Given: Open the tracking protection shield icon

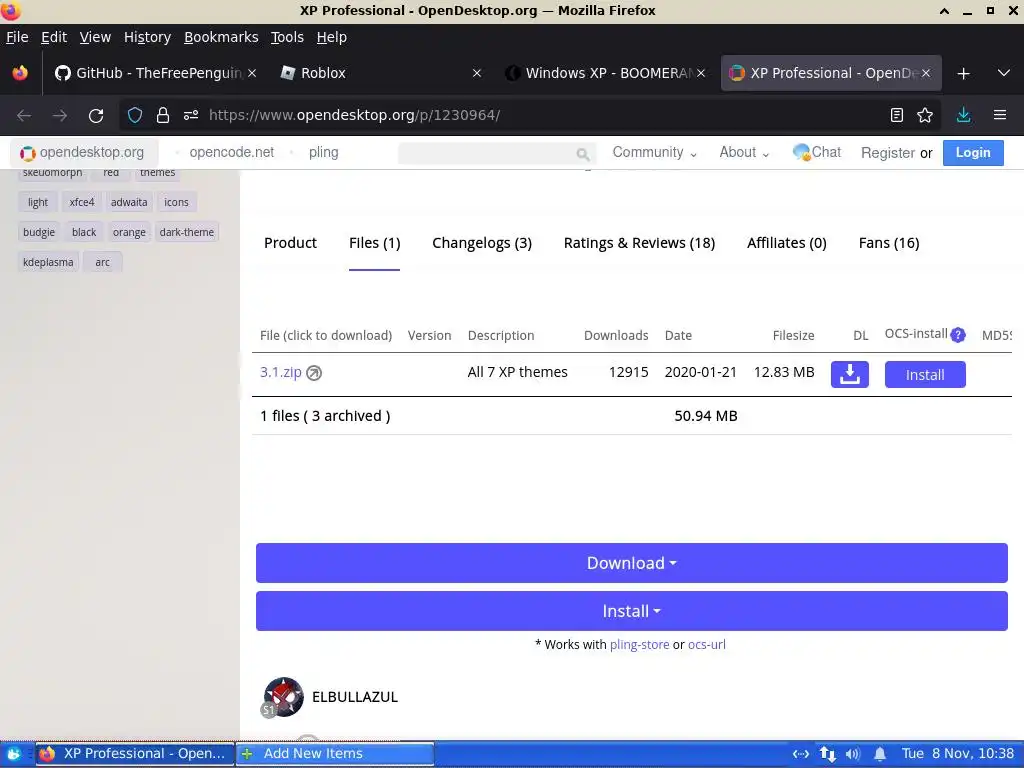Looking at the screenshot, I should [x=135, y=116].
